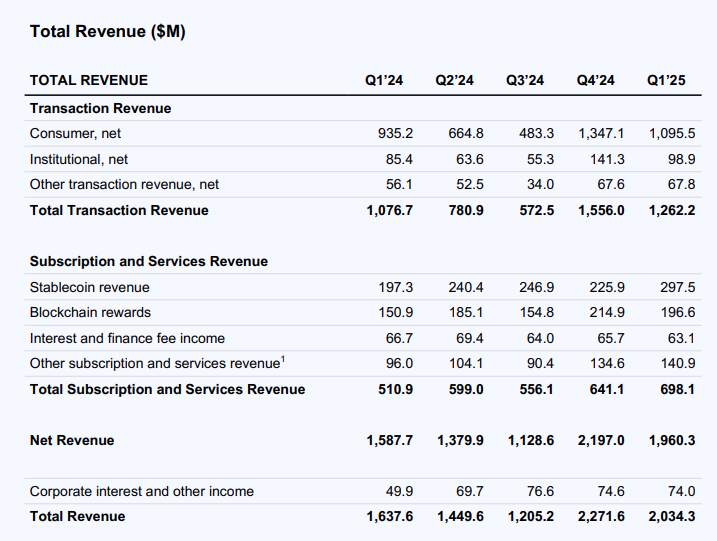
Task: Click Corporate interest and other income label
Action: 142,491
